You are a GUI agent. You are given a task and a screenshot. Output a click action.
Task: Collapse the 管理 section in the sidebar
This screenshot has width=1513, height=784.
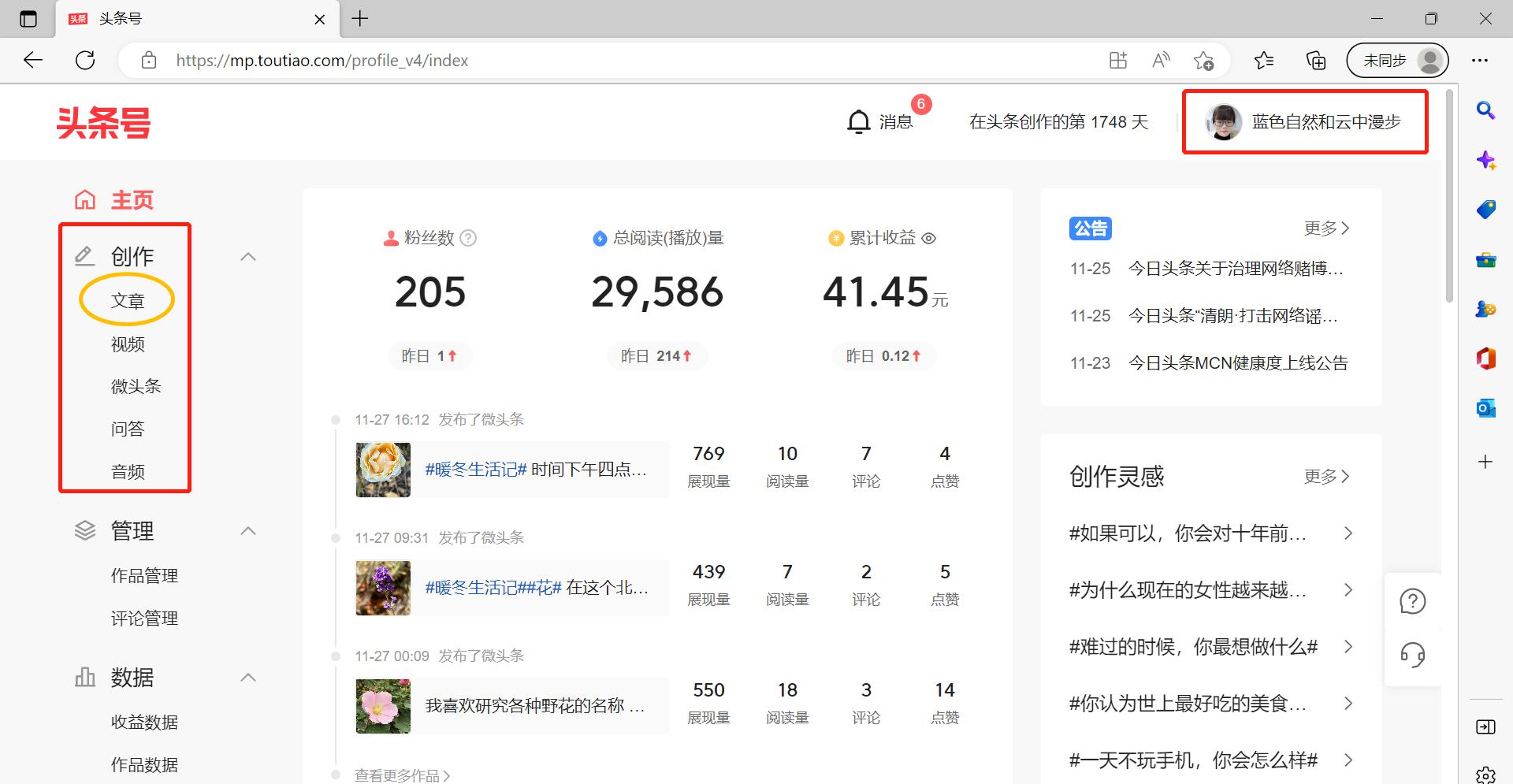pos(248,531)
